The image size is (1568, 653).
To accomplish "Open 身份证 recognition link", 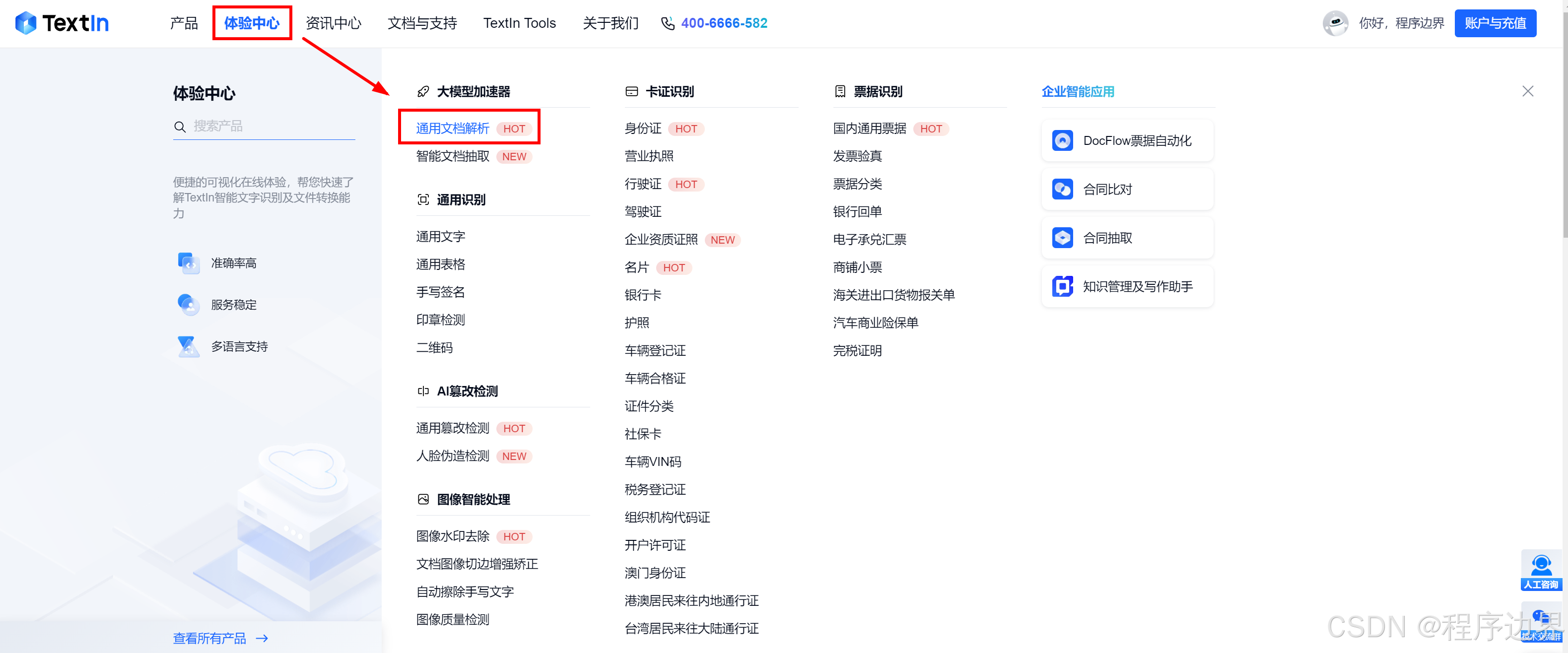I will click(643, 129).
